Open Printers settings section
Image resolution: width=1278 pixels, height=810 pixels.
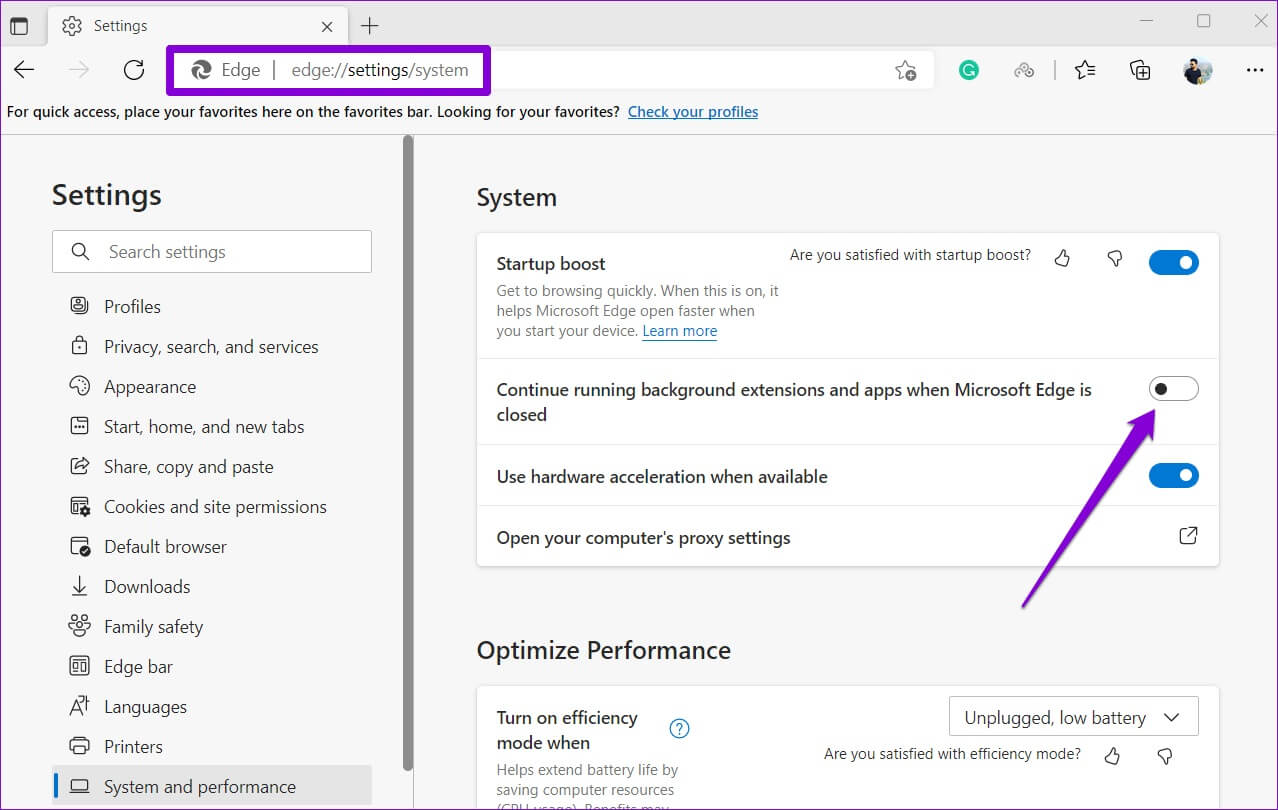click(212, 746)
